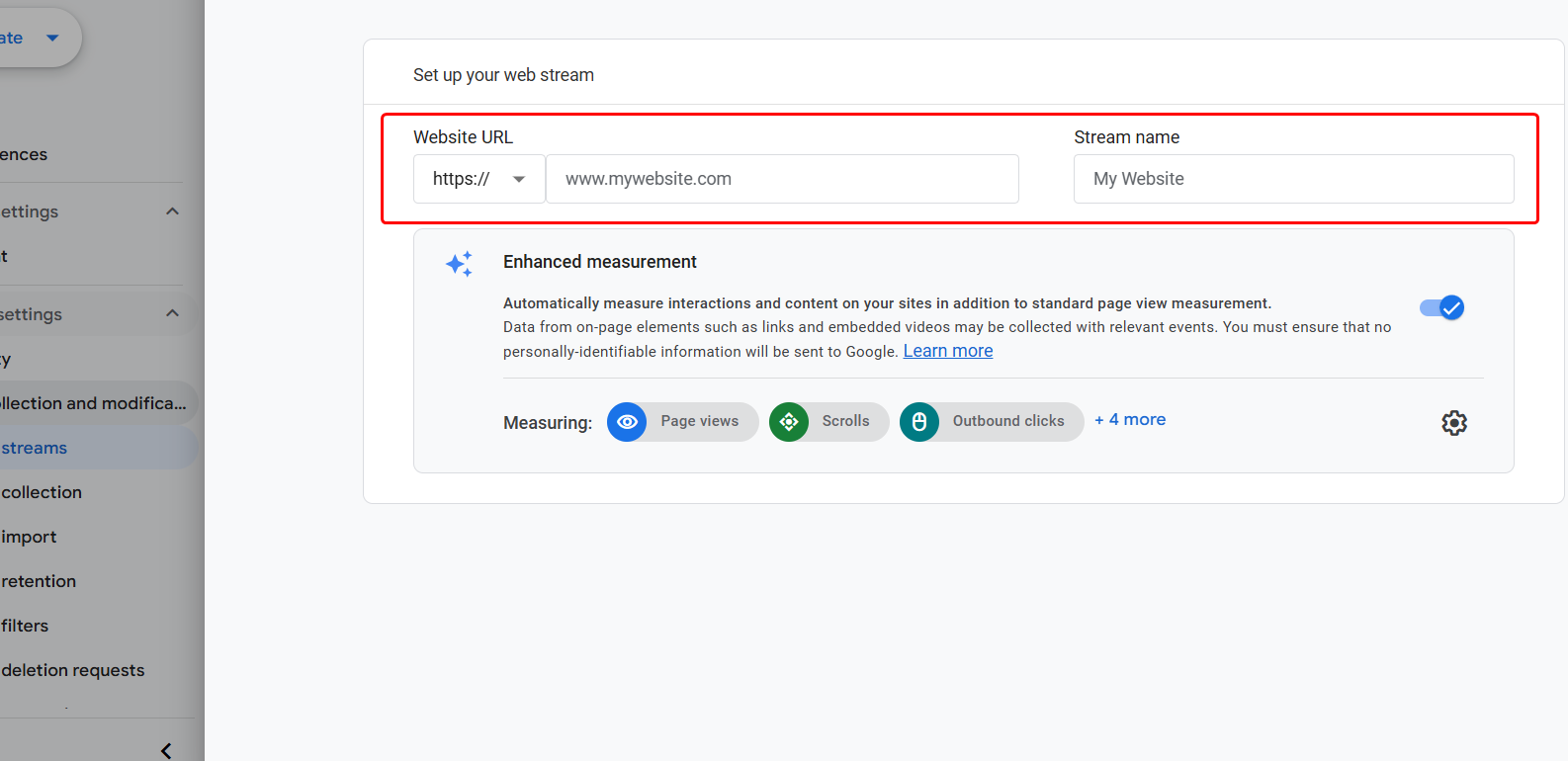Toggle off Enhanced measurement switch

(x=1441, y=308)
